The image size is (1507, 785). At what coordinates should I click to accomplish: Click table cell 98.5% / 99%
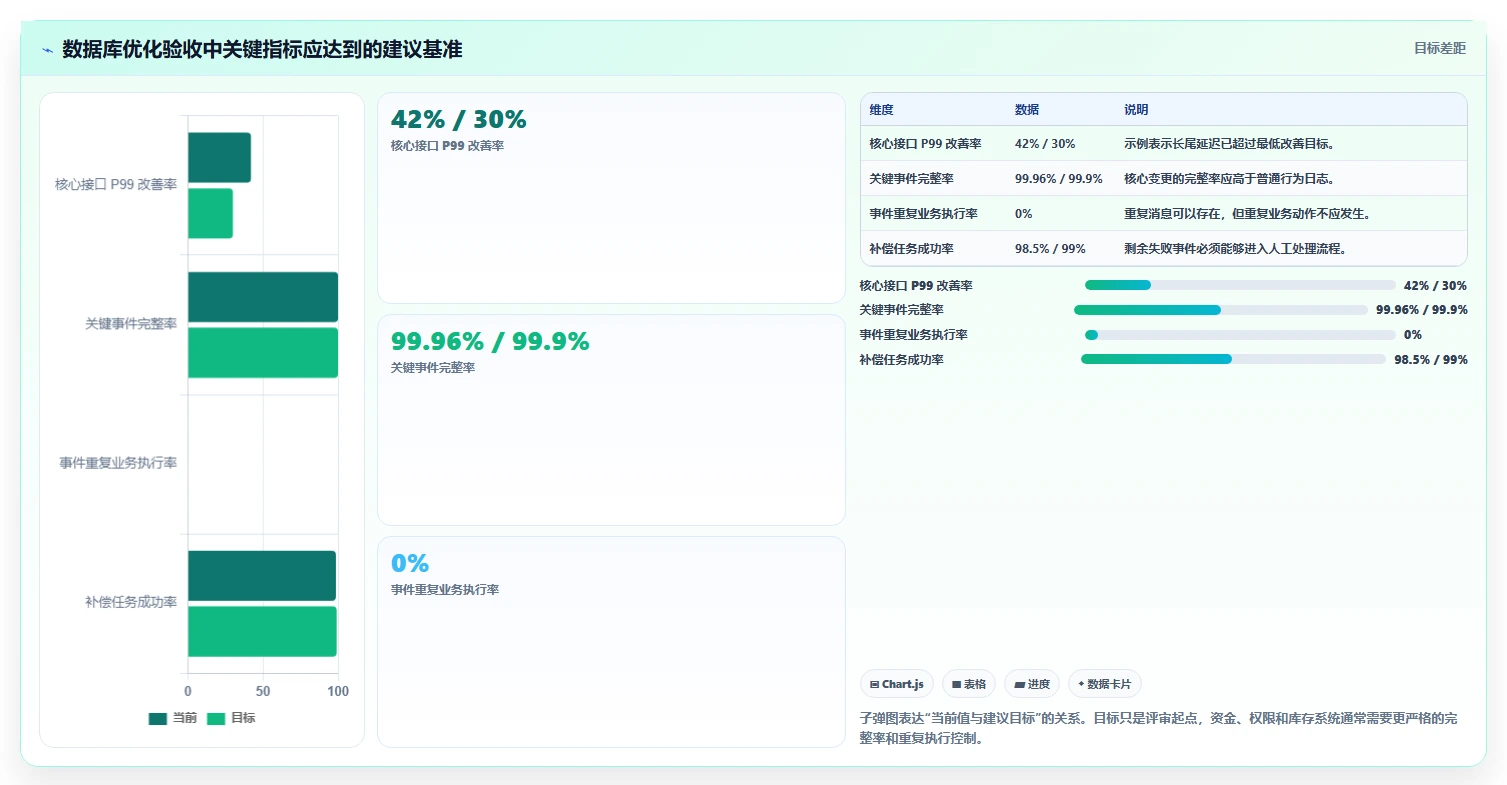pos(1049,249)
